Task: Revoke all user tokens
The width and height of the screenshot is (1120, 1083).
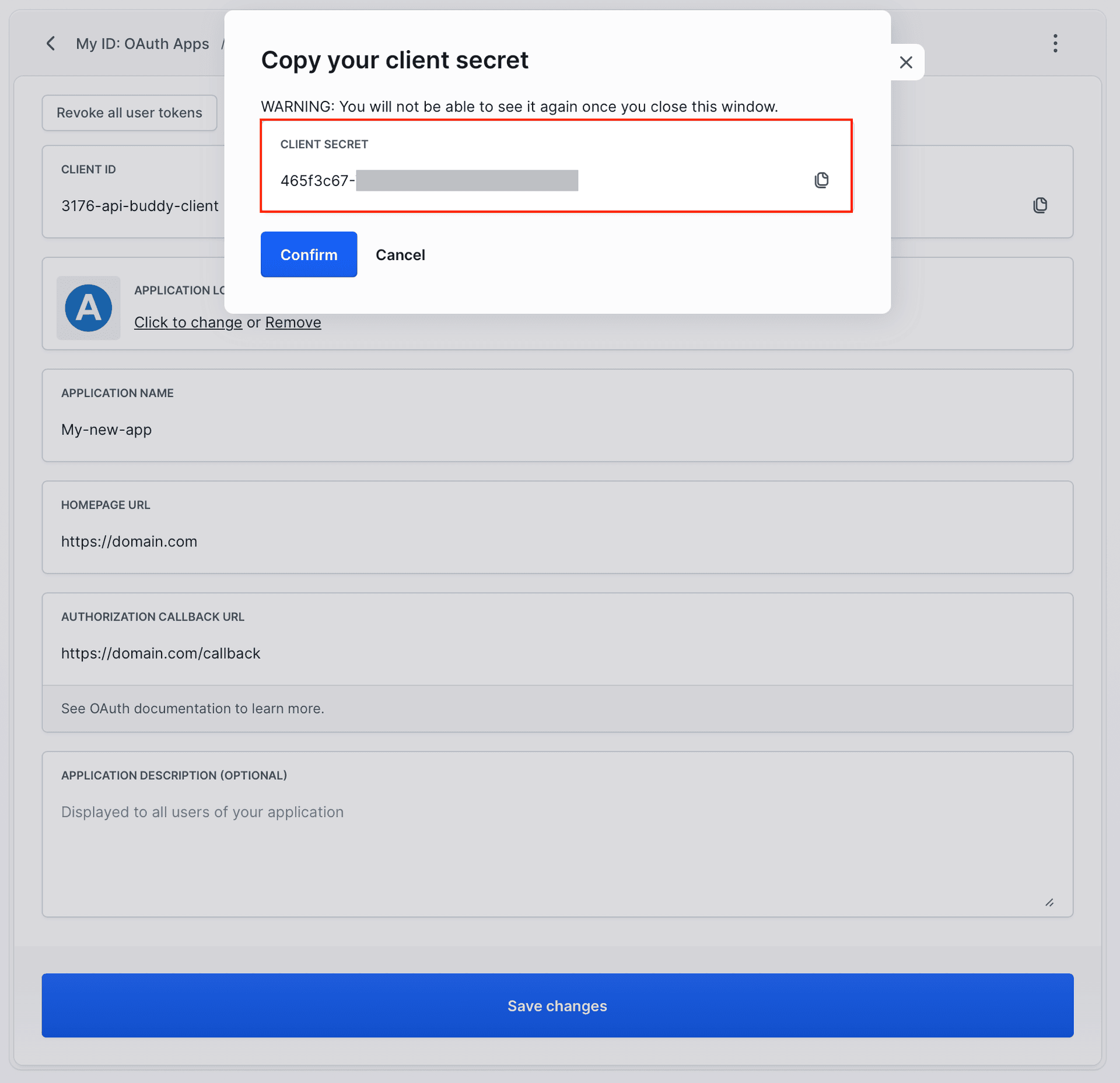Action: click(x=129, y=113)
